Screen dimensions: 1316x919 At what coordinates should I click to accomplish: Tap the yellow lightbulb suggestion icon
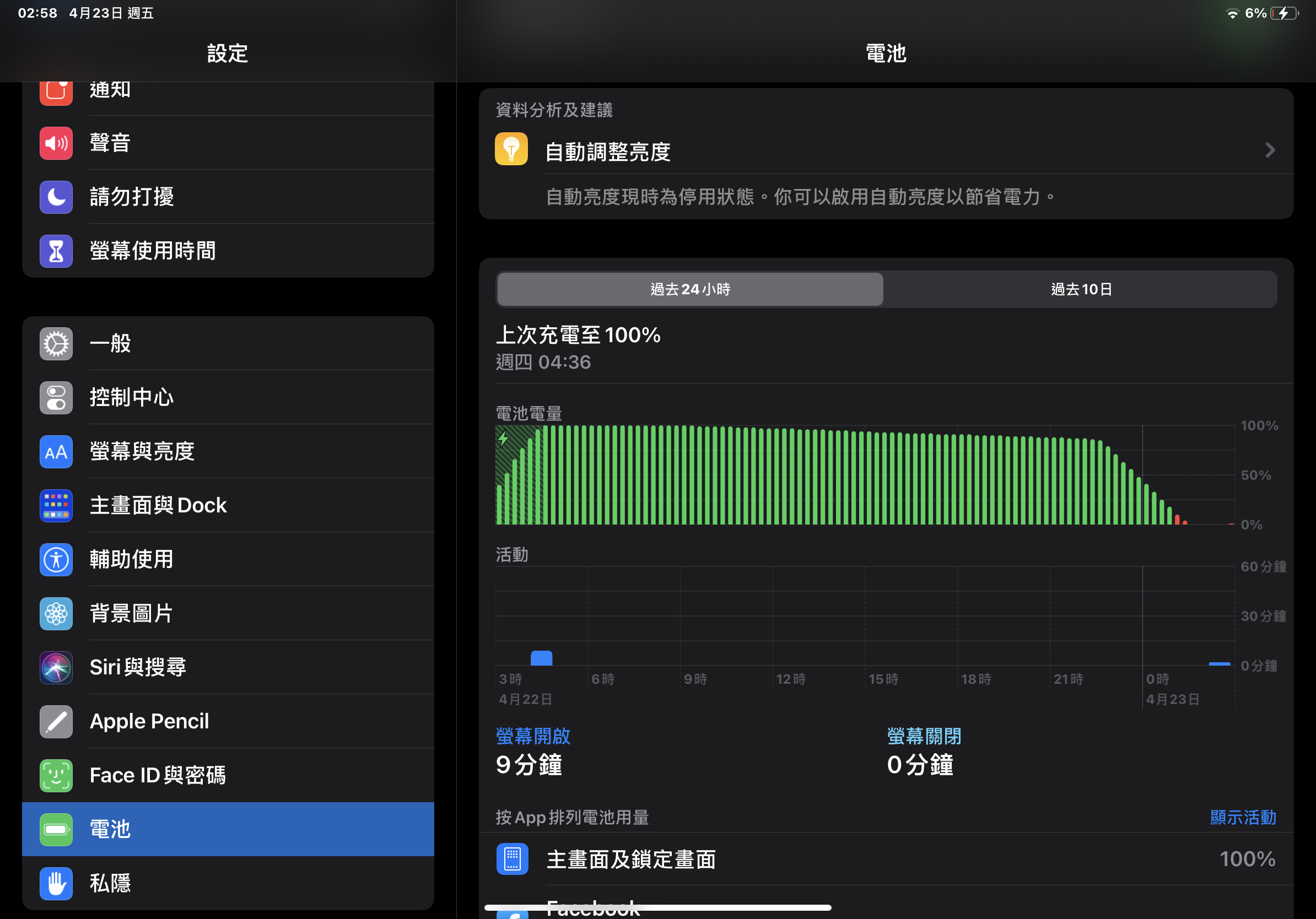click(511, 149)
